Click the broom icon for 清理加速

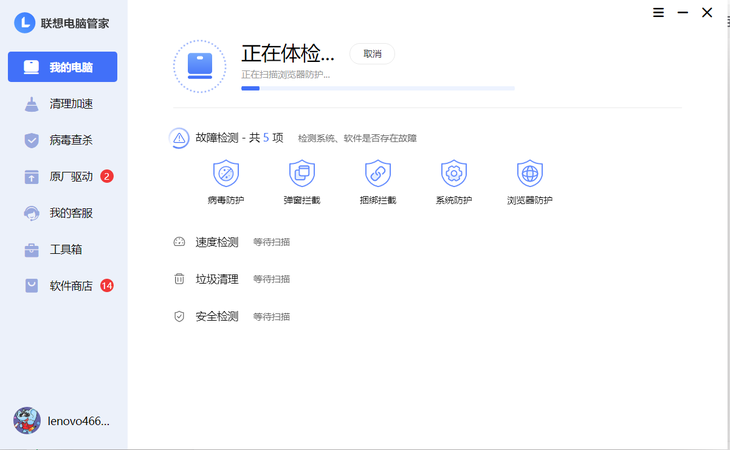point(32,104)
